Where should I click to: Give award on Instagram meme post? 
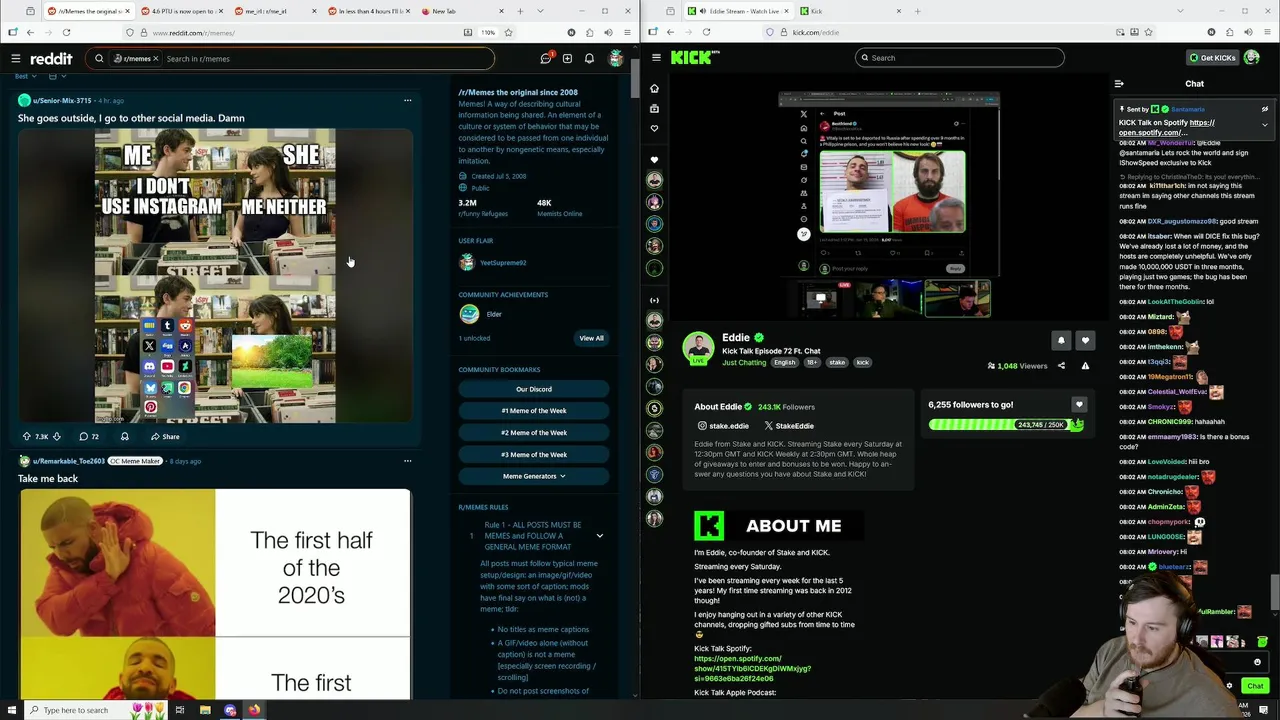click(x=124, y=436)
